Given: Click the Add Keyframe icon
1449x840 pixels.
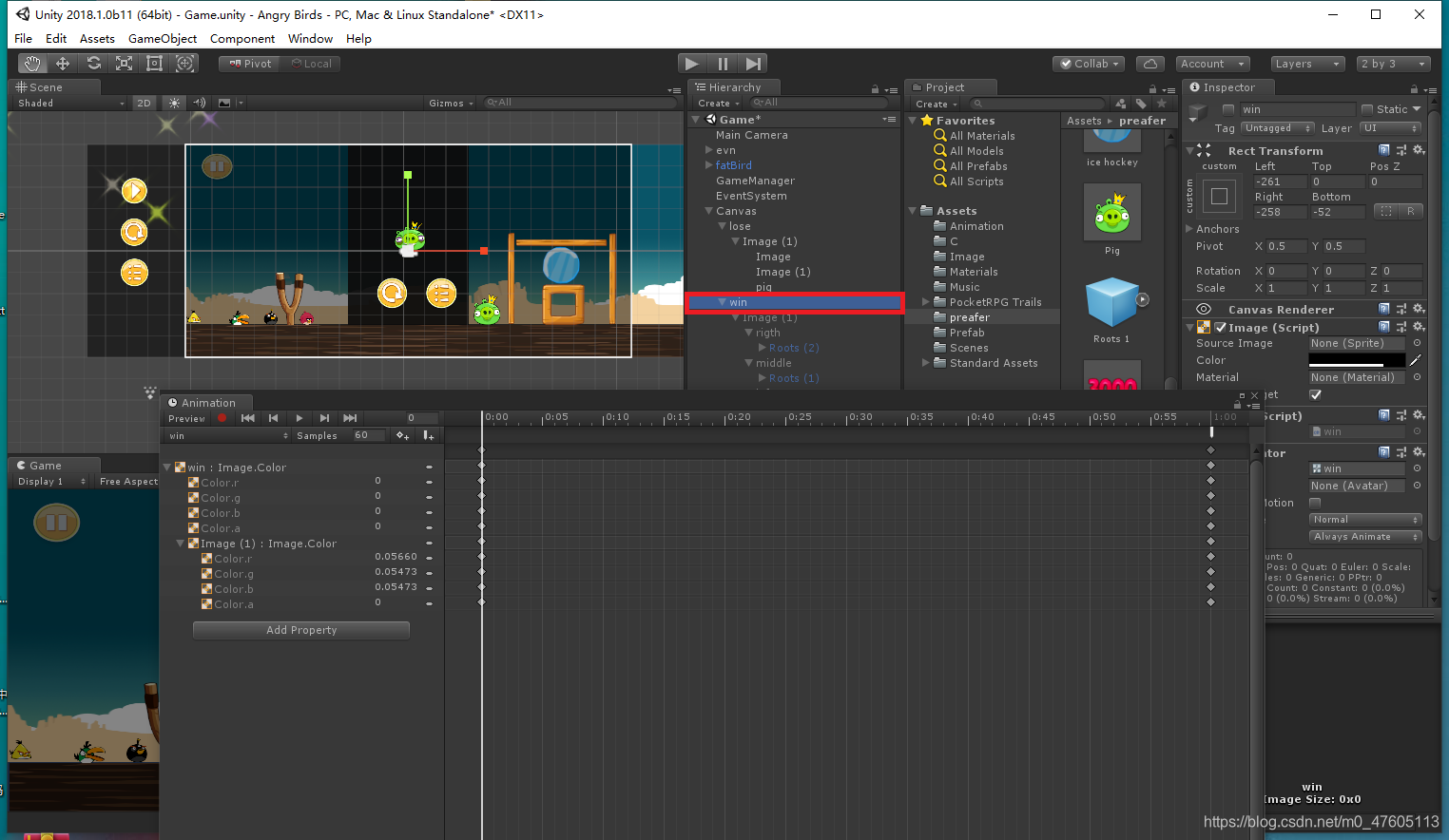Looking at the screenshot, I should point(403,435).
